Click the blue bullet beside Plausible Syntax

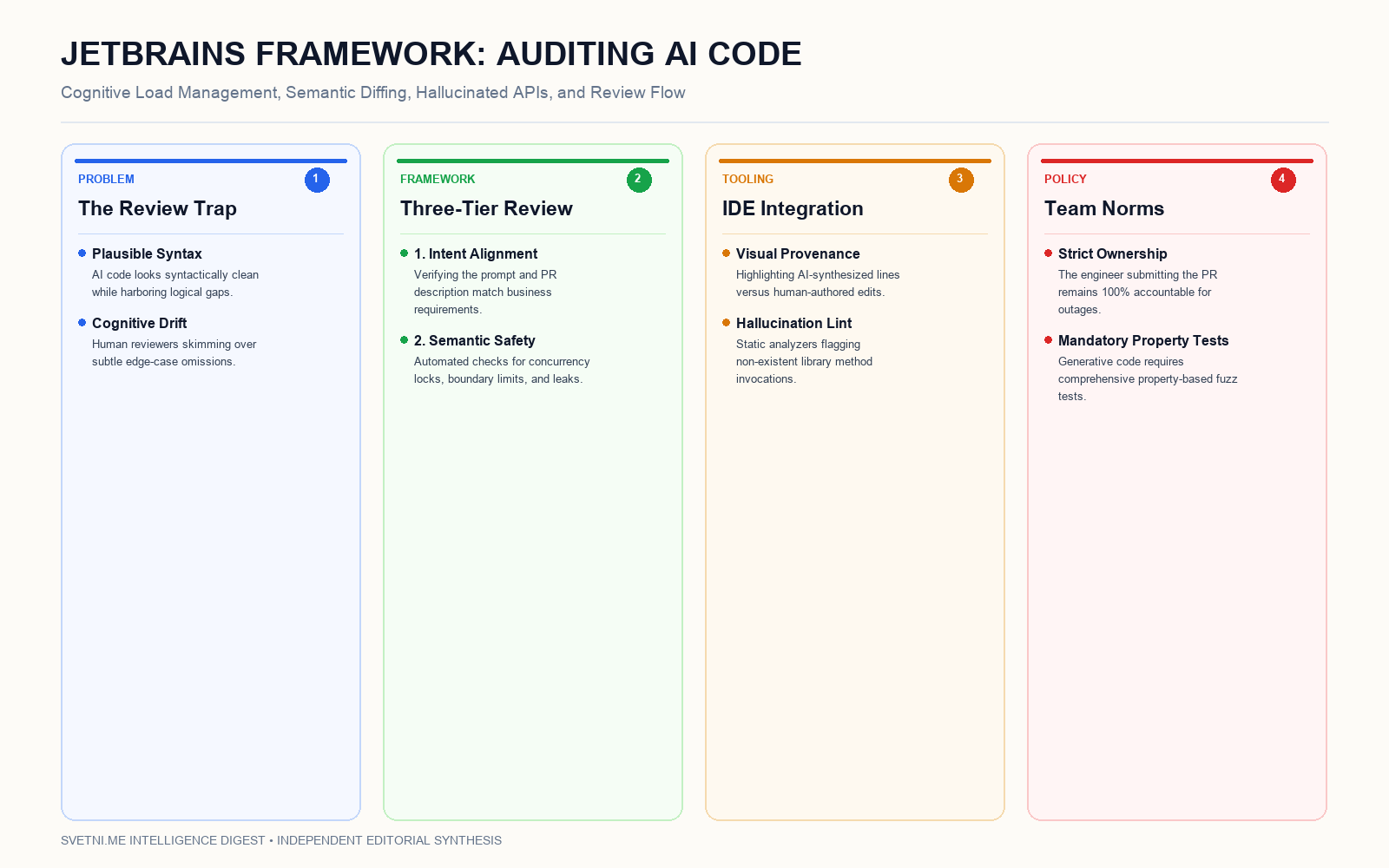point(82,253)
